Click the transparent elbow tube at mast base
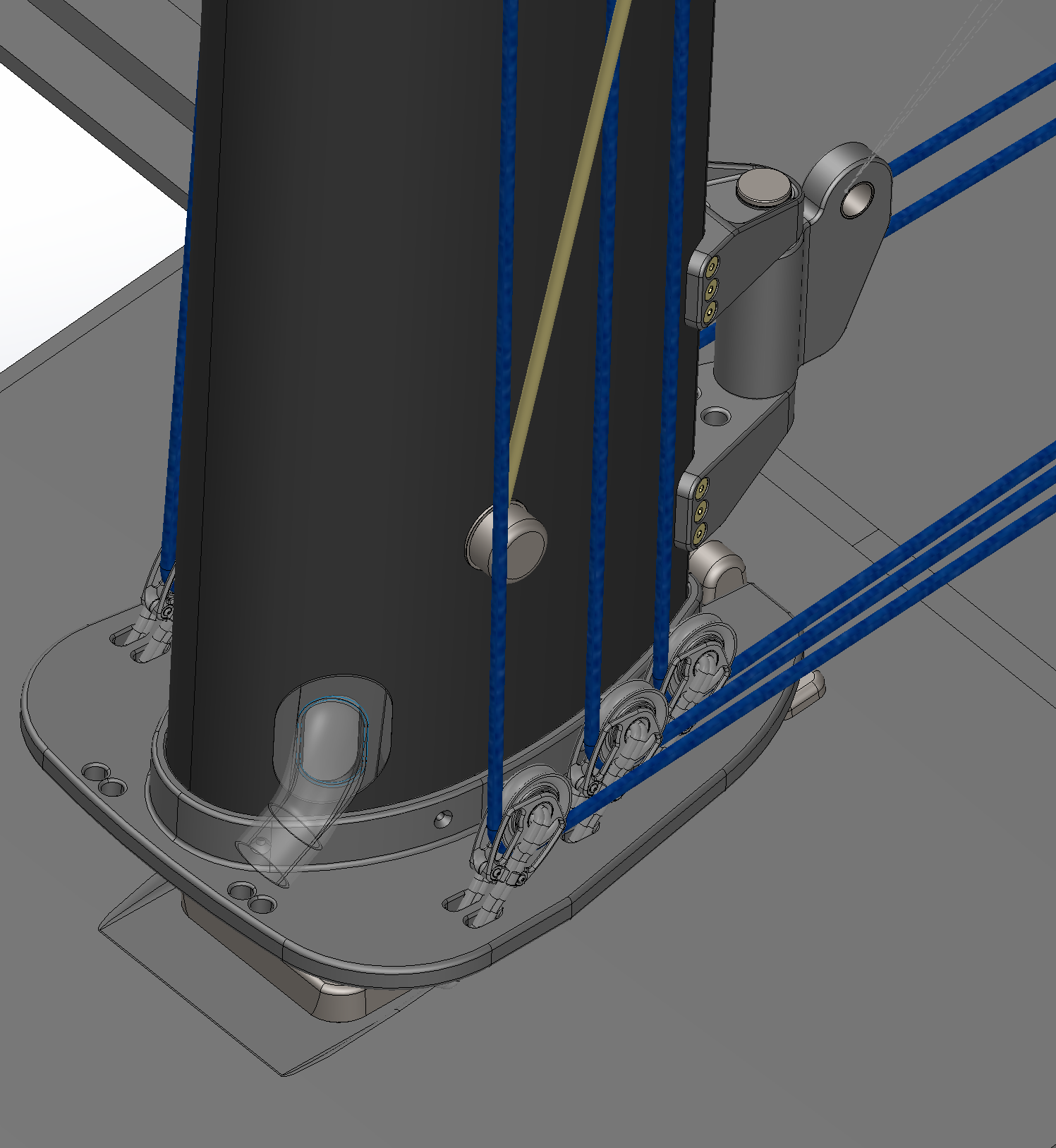Viewport: 1056px width, 1148px height. coord(303,797)
